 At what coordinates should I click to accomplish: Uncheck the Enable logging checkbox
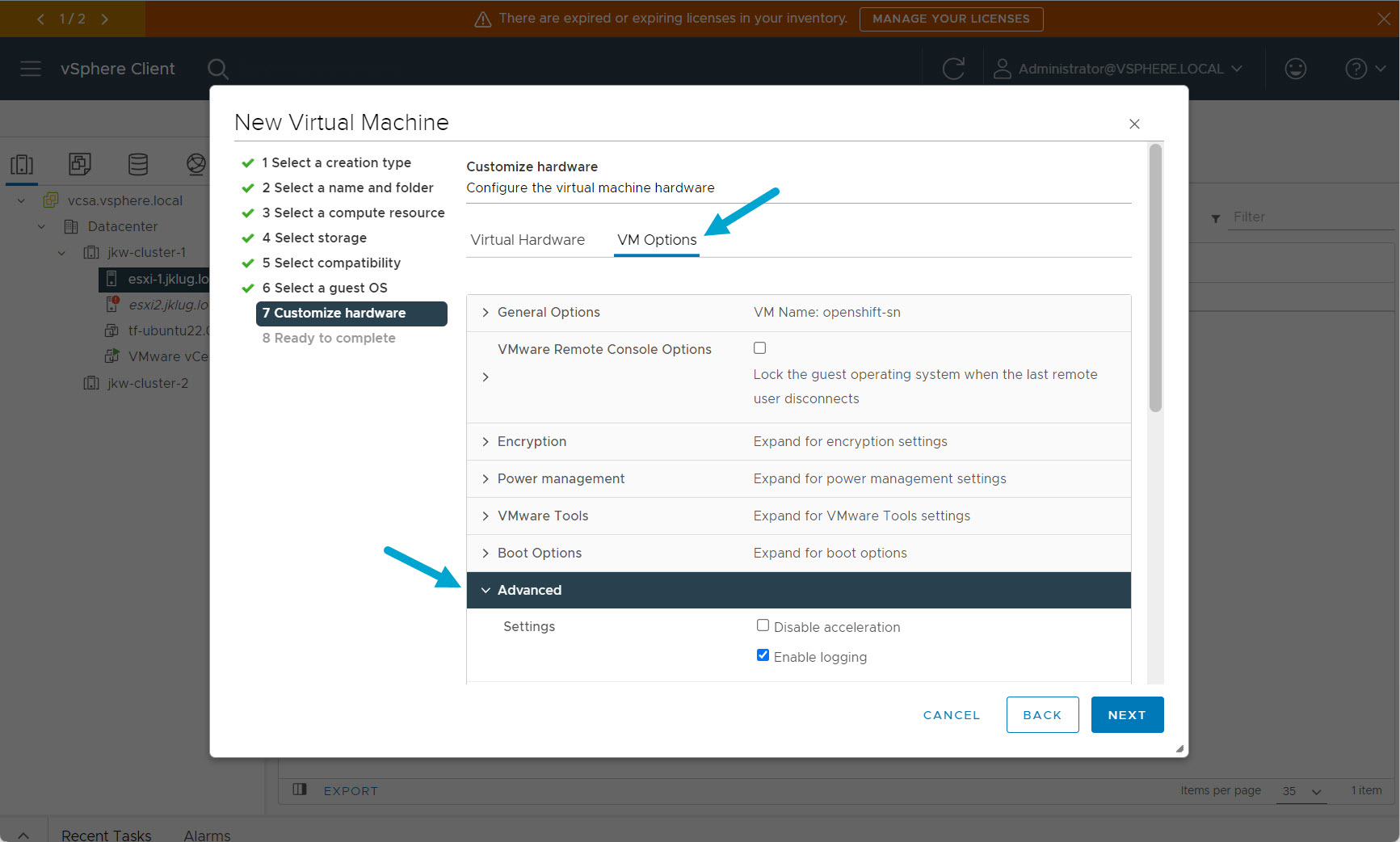click(x=763, y=655)
